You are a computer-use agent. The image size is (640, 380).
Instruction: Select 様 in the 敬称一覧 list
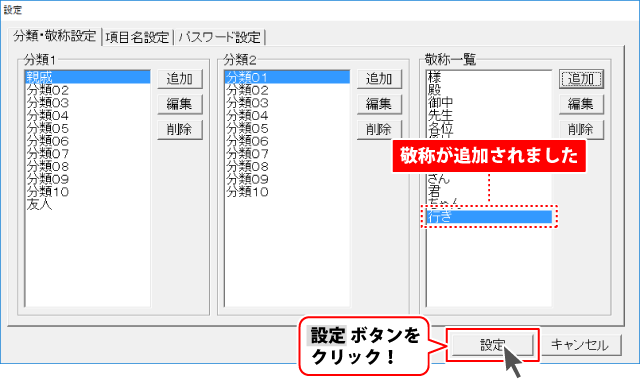(x=489, y=77)
